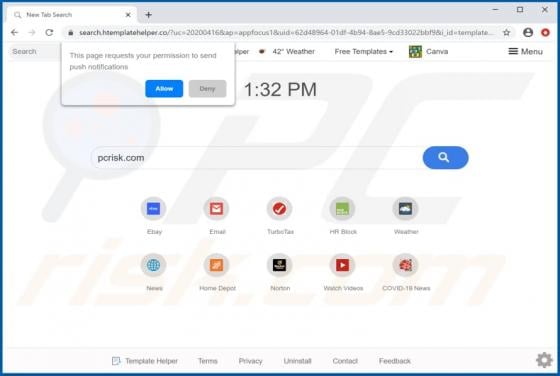Select the New Tab Search tab

coord(71,15)
